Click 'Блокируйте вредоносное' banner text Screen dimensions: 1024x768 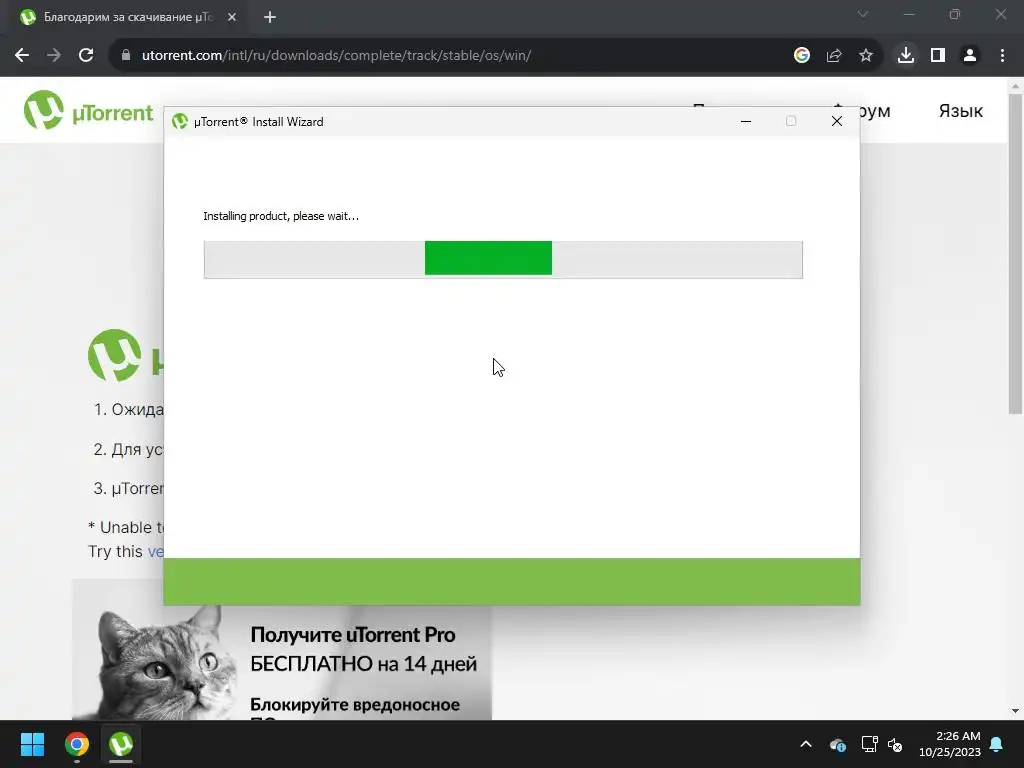pos(355,705)
